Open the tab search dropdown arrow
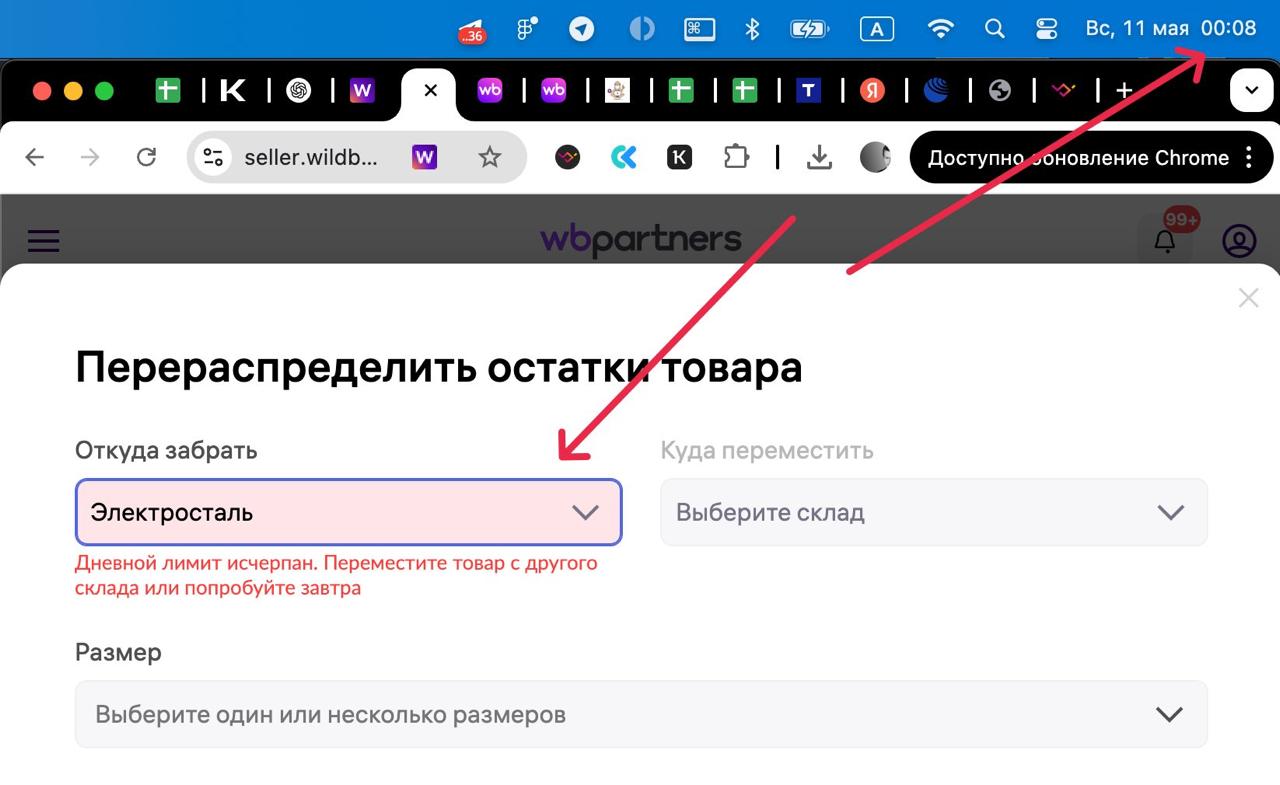Screen dimensions: 1280x785 pos(1251,91)
